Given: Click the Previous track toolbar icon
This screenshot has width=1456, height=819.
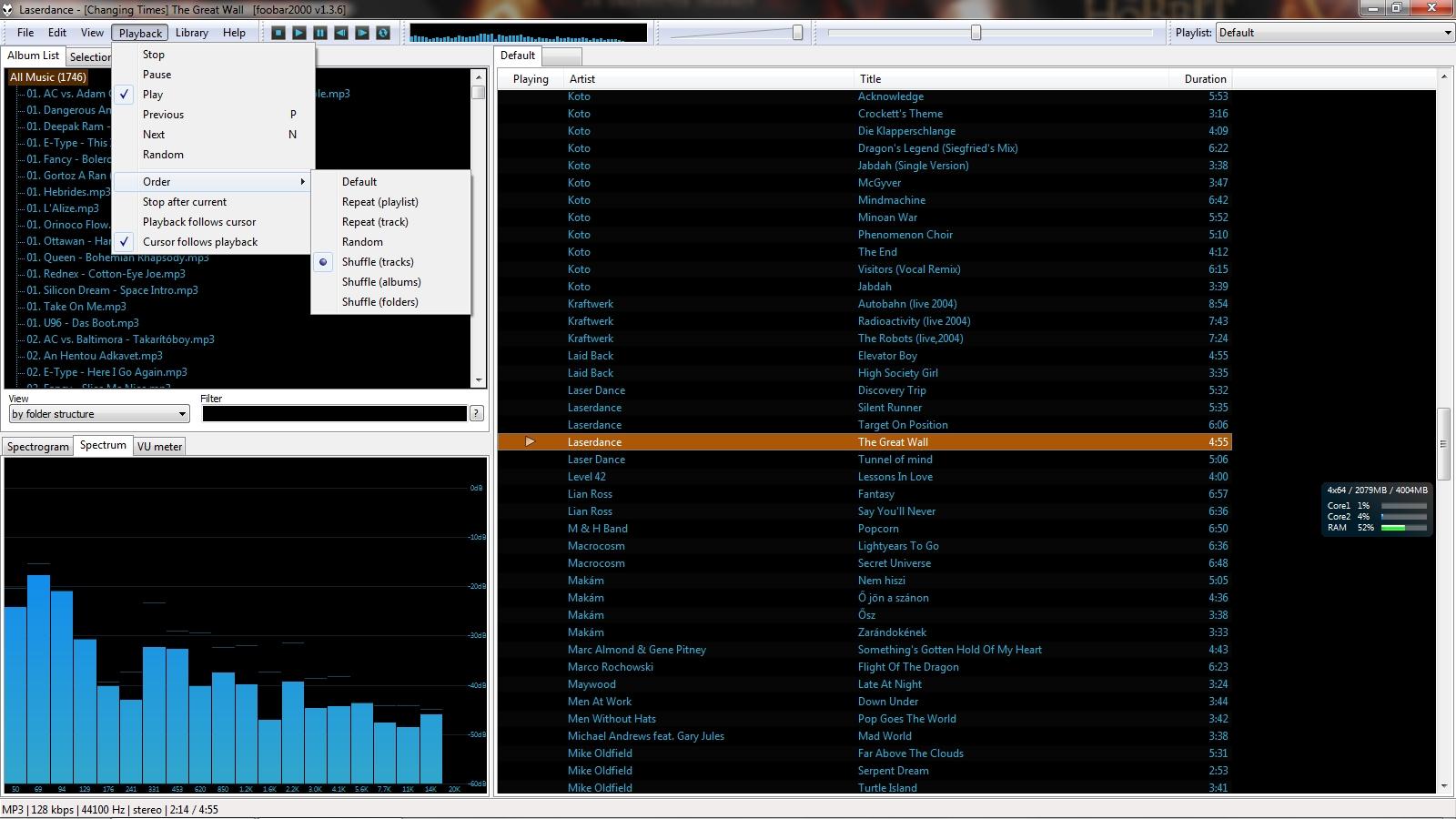Looking at the screenshot, I should click(x=341, y=33).
